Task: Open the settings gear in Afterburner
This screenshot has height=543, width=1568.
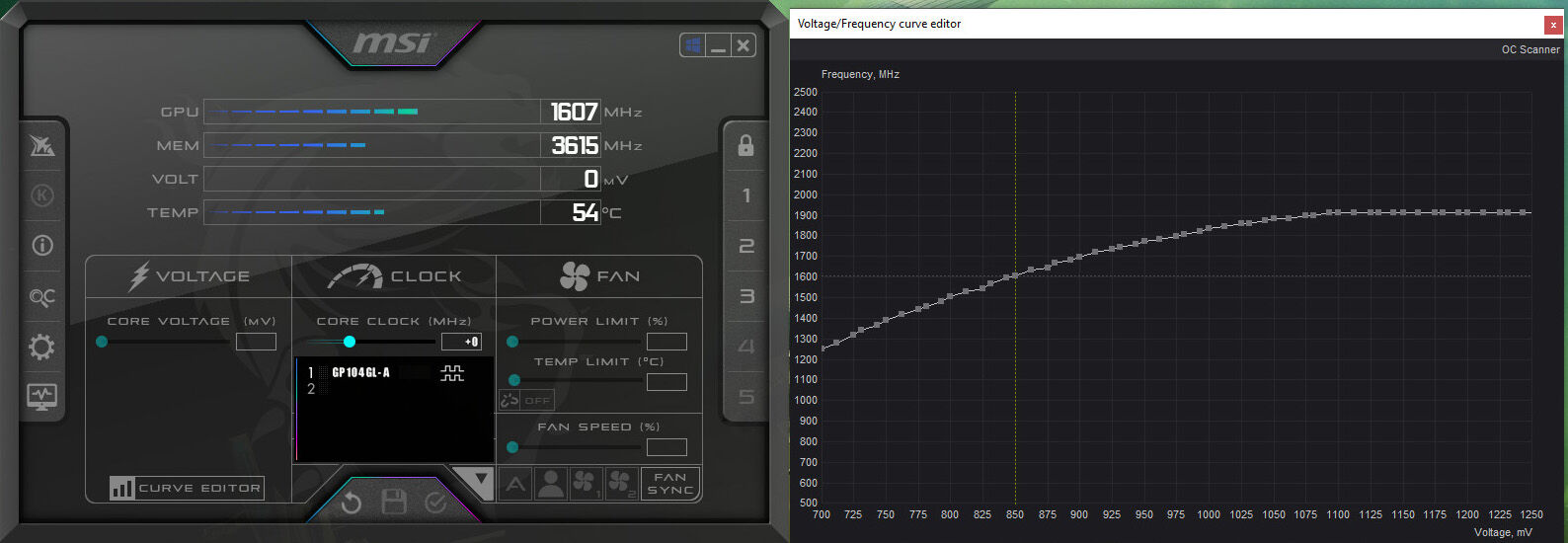Action: coord(42,347)
